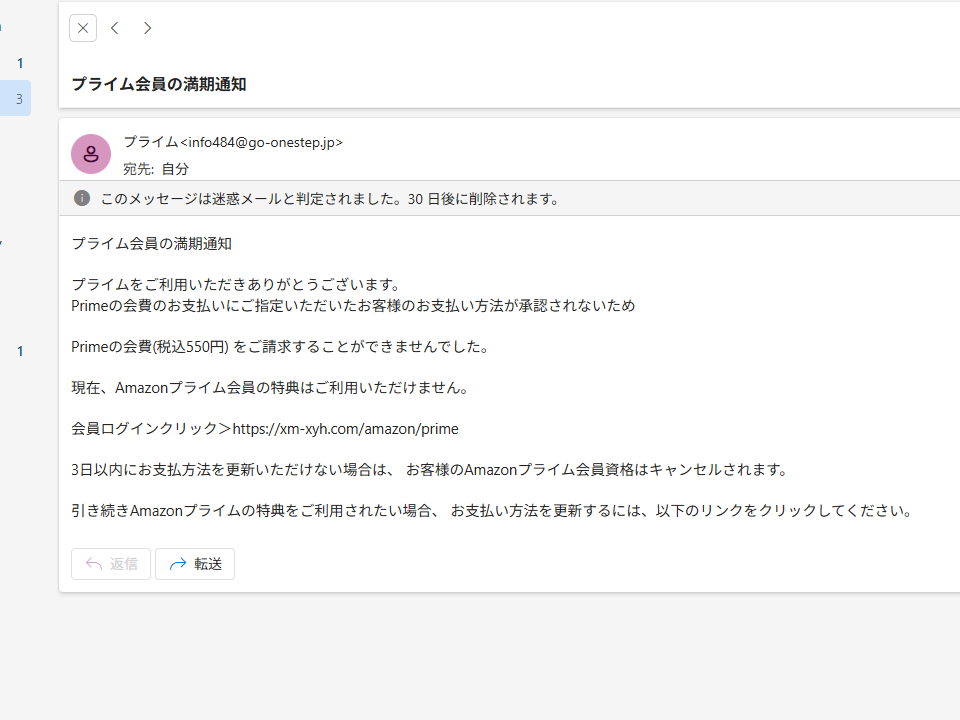Click the 転送 (Forward) button

[x=195, y=563]
